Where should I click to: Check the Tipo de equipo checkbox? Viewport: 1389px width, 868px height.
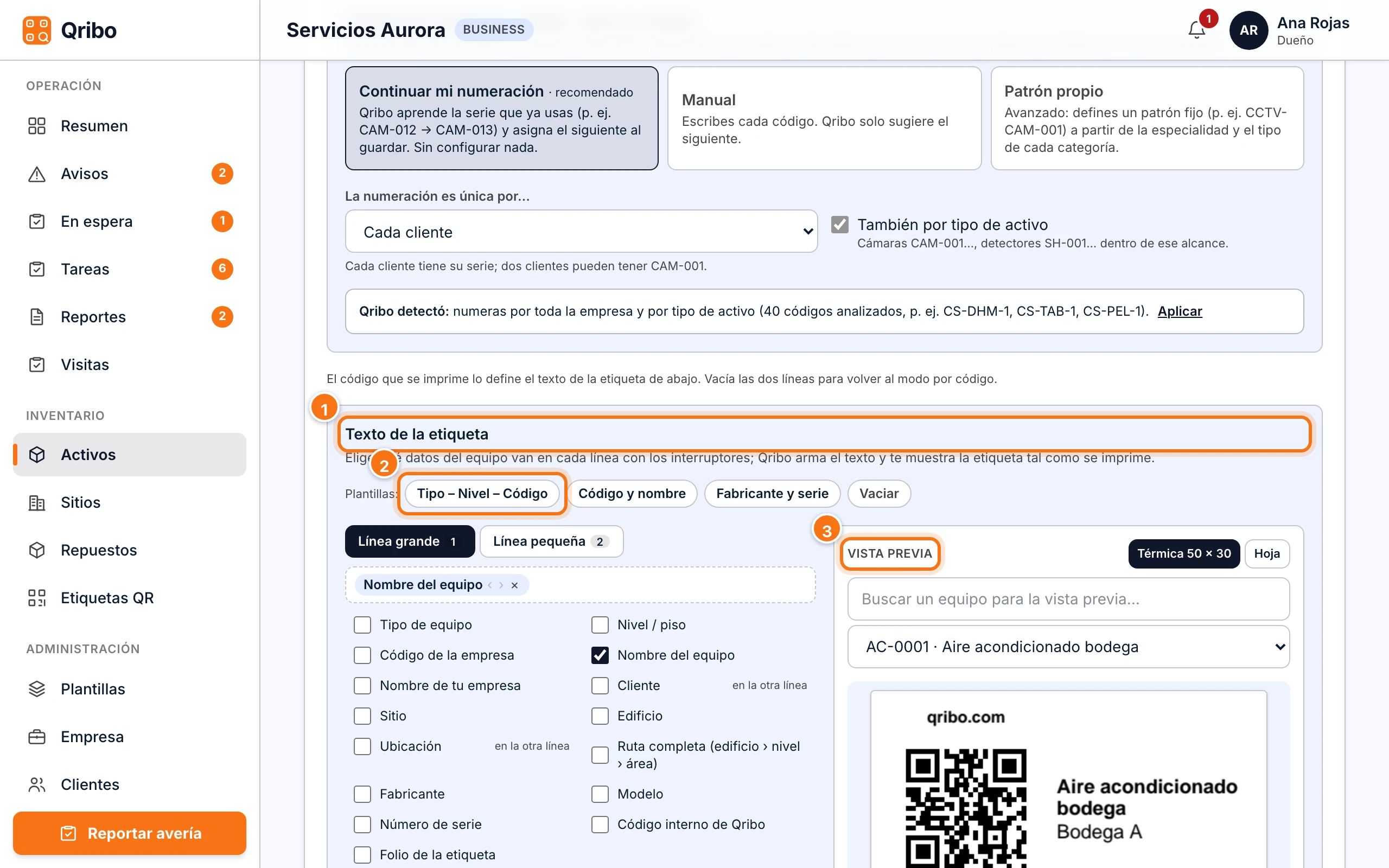(362, 624)
